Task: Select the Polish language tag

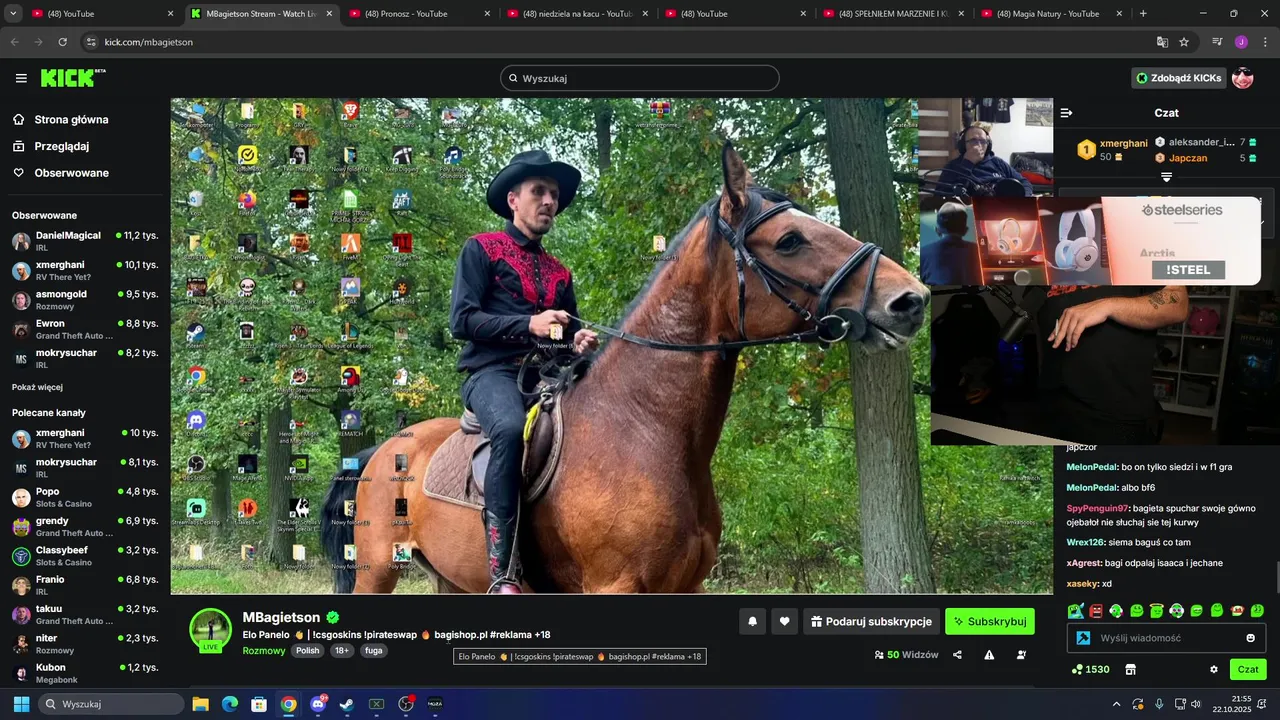Action: pyautogui.click(x=308, y=650)
